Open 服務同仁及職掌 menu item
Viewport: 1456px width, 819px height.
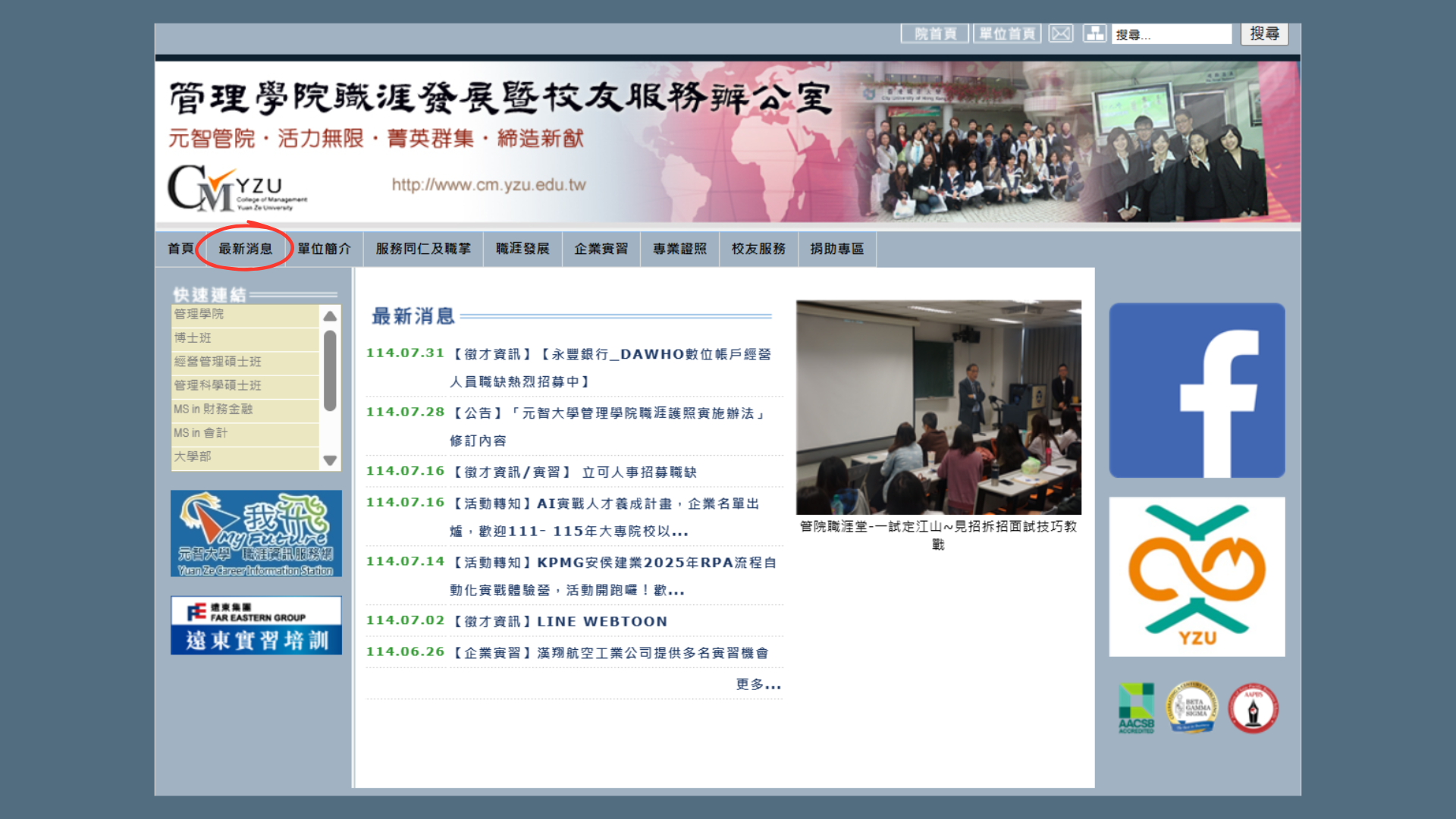click(423, 249)
